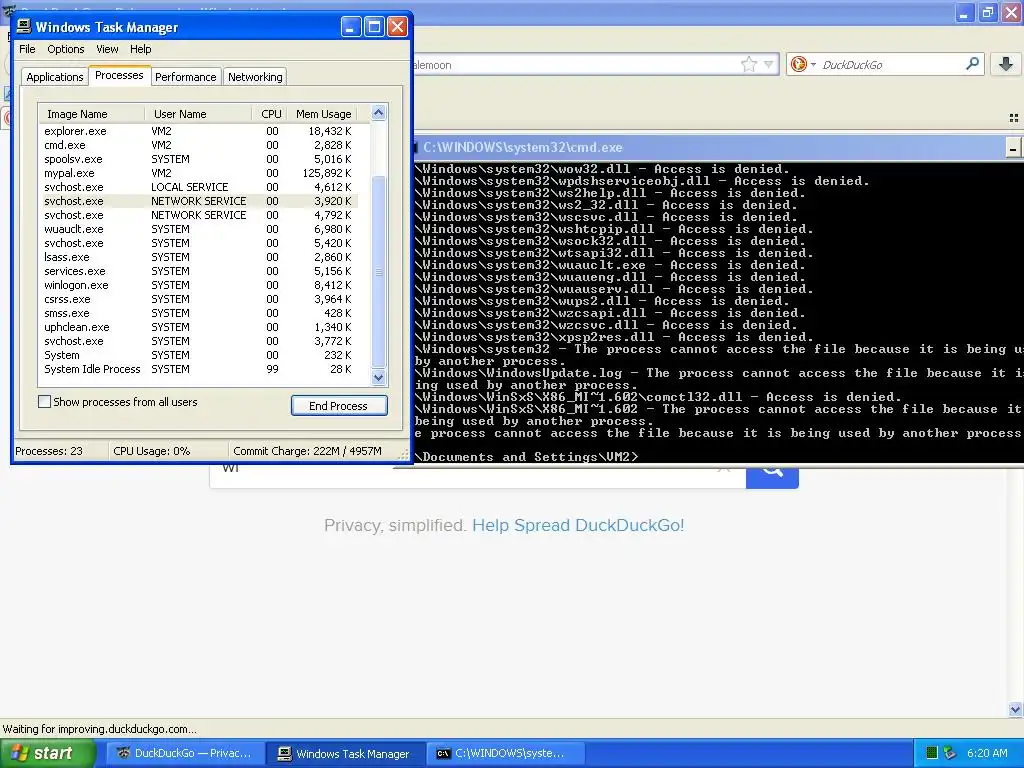
Task: Toggle Show processes from all users checkbox
Action: pos(44,402)
